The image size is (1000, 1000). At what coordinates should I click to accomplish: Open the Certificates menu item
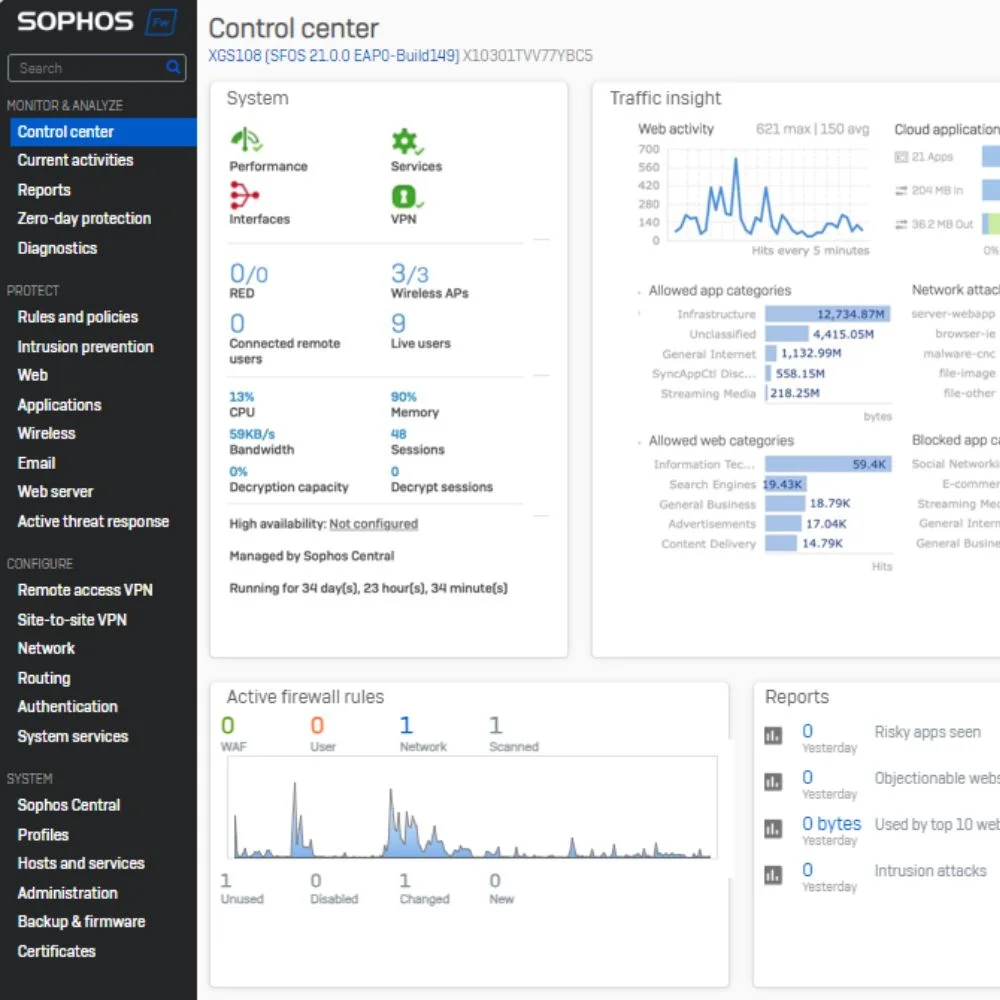coord(56,952)
